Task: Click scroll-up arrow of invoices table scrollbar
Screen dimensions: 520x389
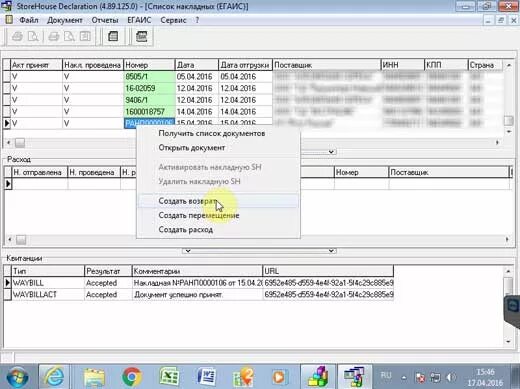Action: (x=509, y=65)
